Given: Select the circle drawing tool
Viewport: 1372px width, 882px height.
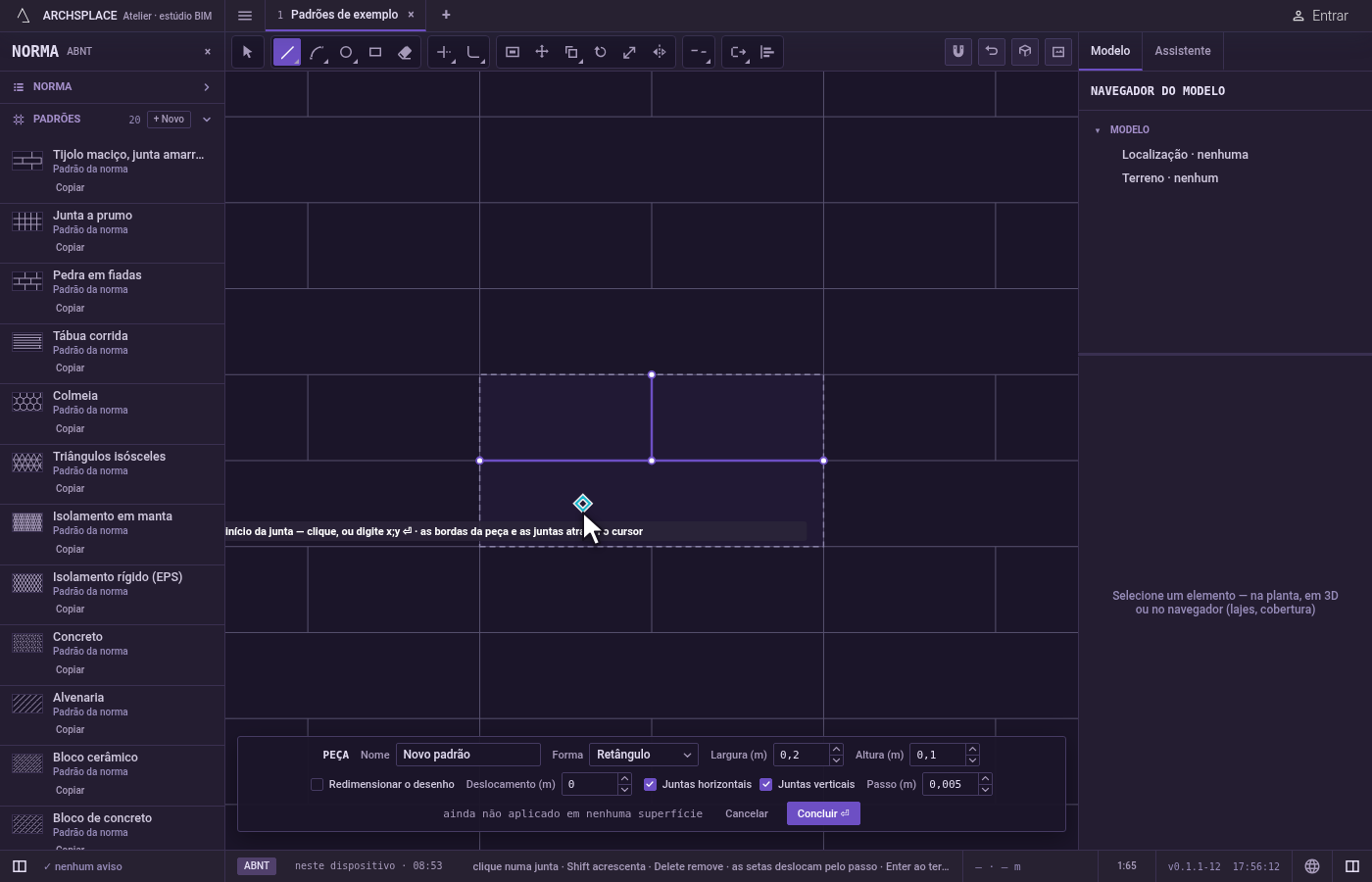Looking at the screenshot, I should tap(346, 52).
